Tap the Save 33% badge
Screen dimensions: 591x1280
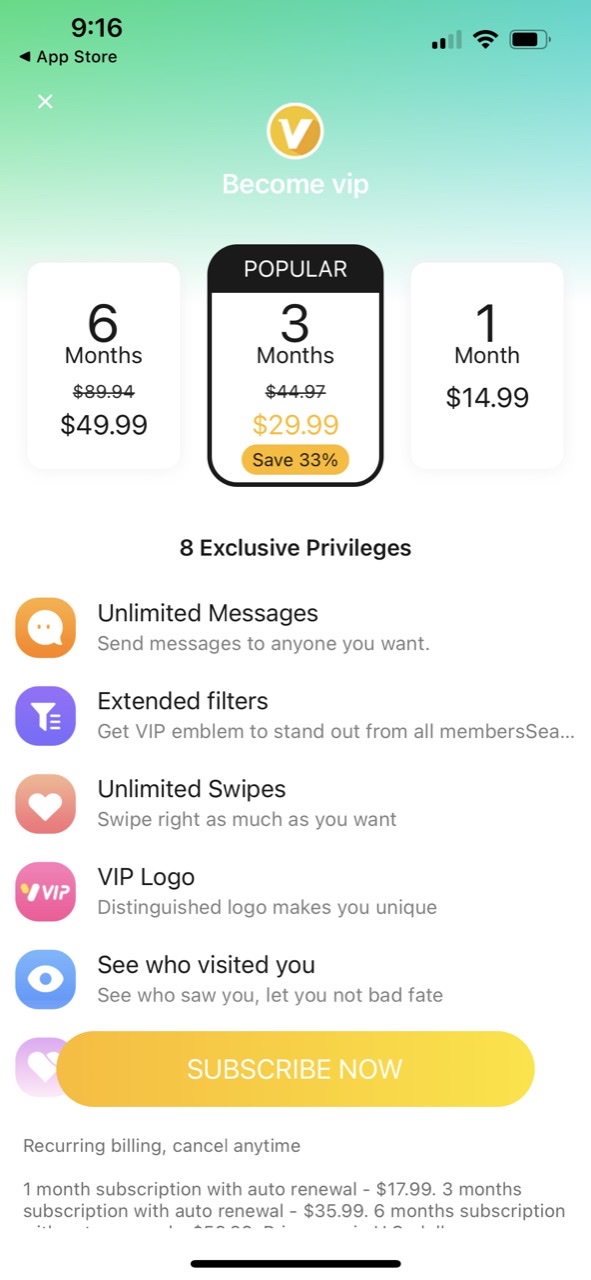point(295,460)
